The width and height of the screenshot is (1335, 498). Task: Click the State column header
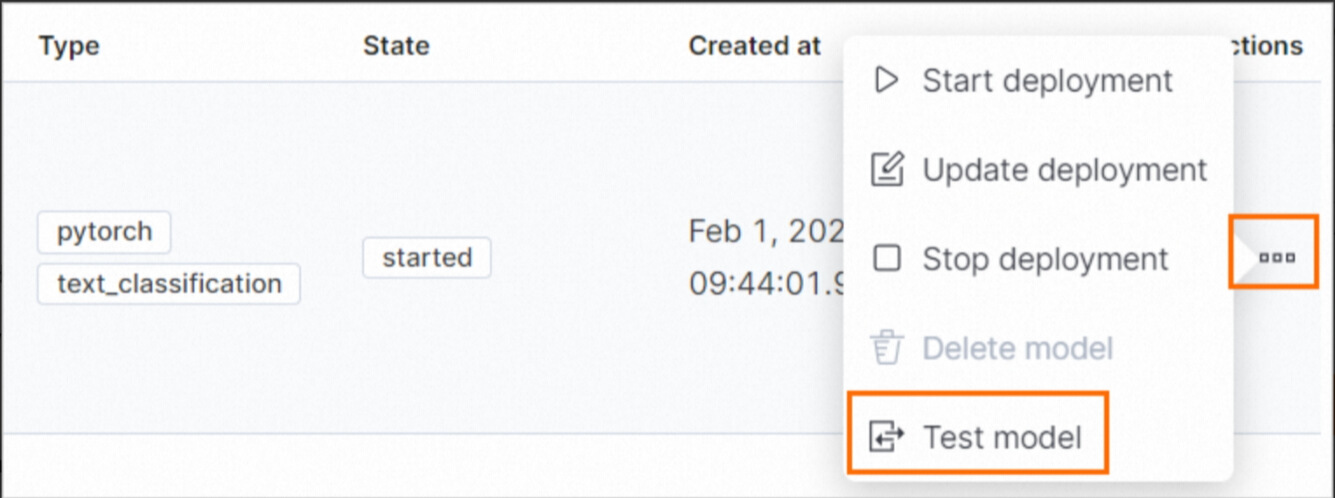tap(396, 46)
